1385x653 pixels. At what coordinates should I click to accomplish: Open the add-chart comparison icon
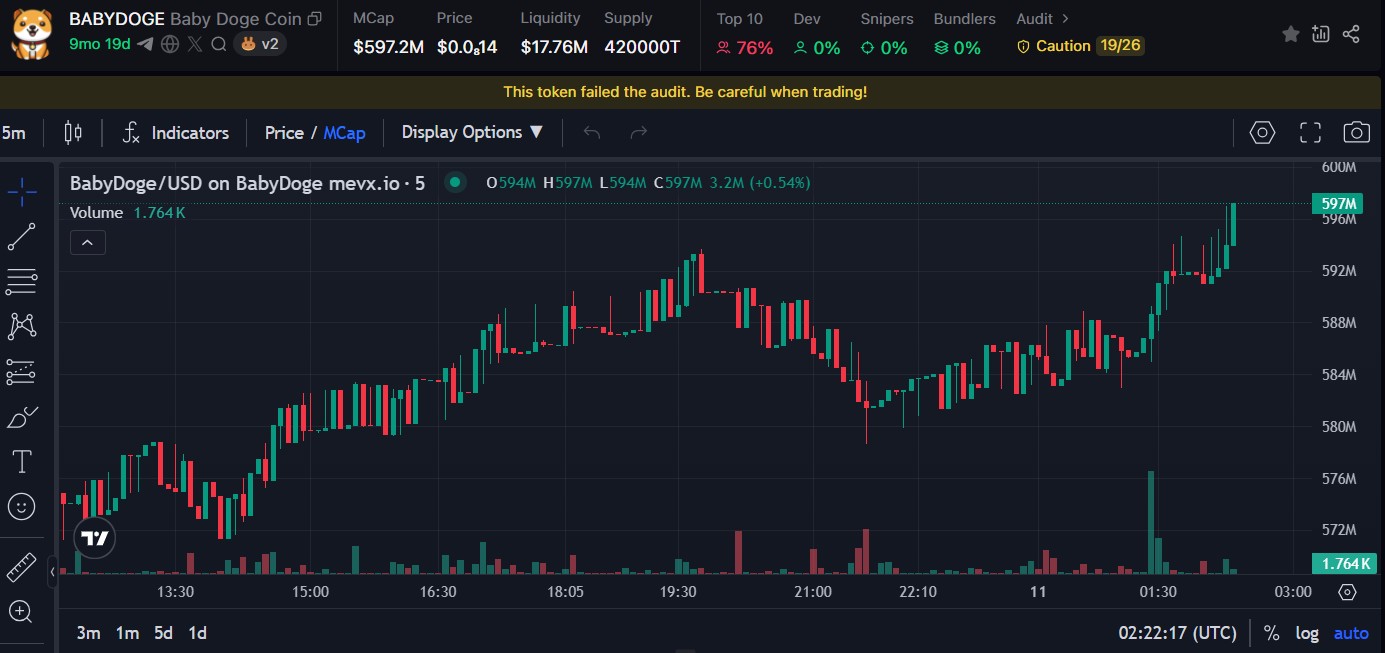[x=1321, y=34]
